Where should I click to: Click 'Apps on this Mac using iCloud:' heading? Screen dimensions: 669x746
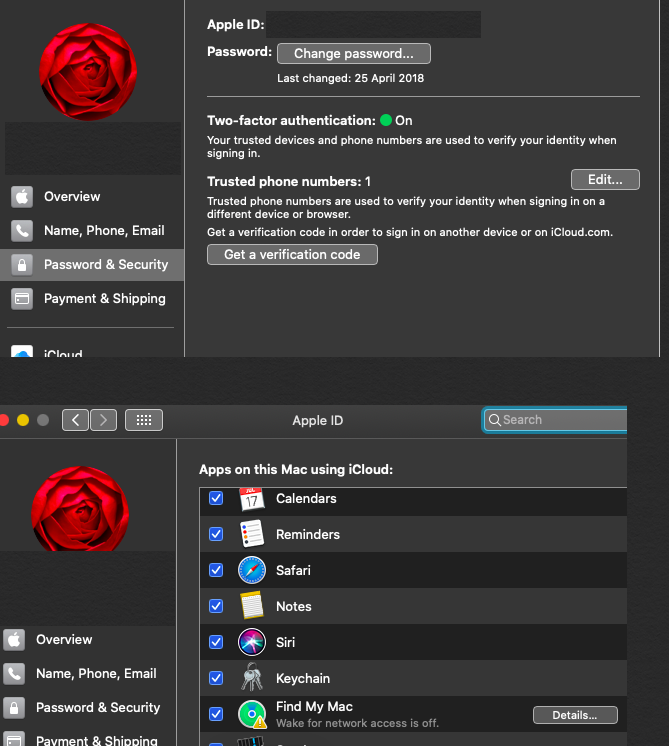pyautogui.click(x=296, y=470)
